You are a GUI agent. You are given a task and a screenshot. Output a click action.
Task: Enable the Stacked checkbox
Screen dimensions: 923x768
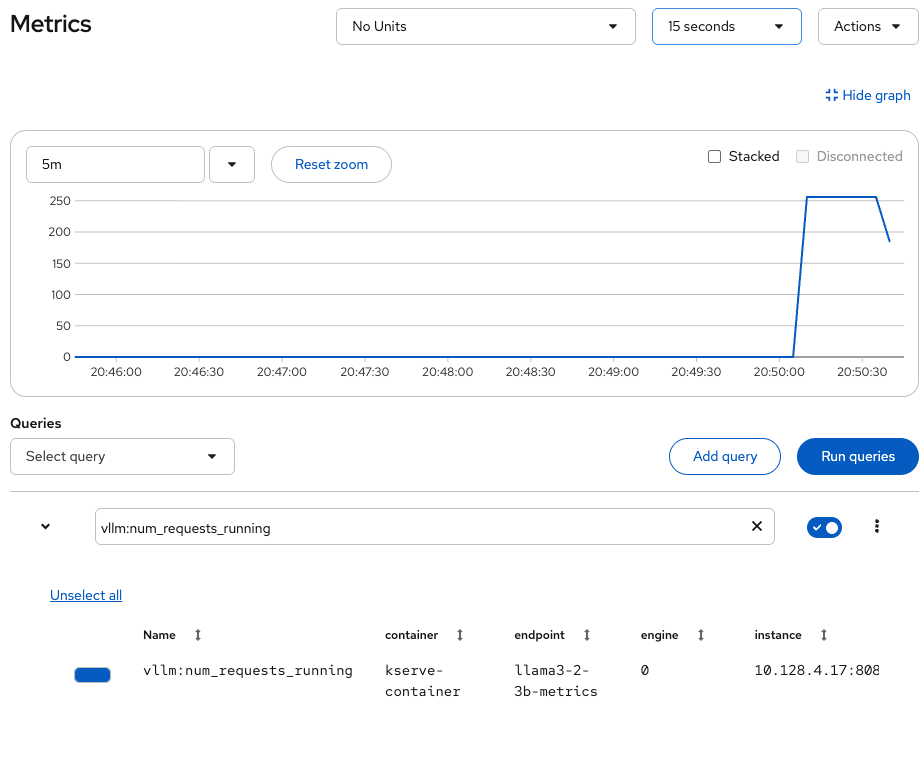(715, 156)
